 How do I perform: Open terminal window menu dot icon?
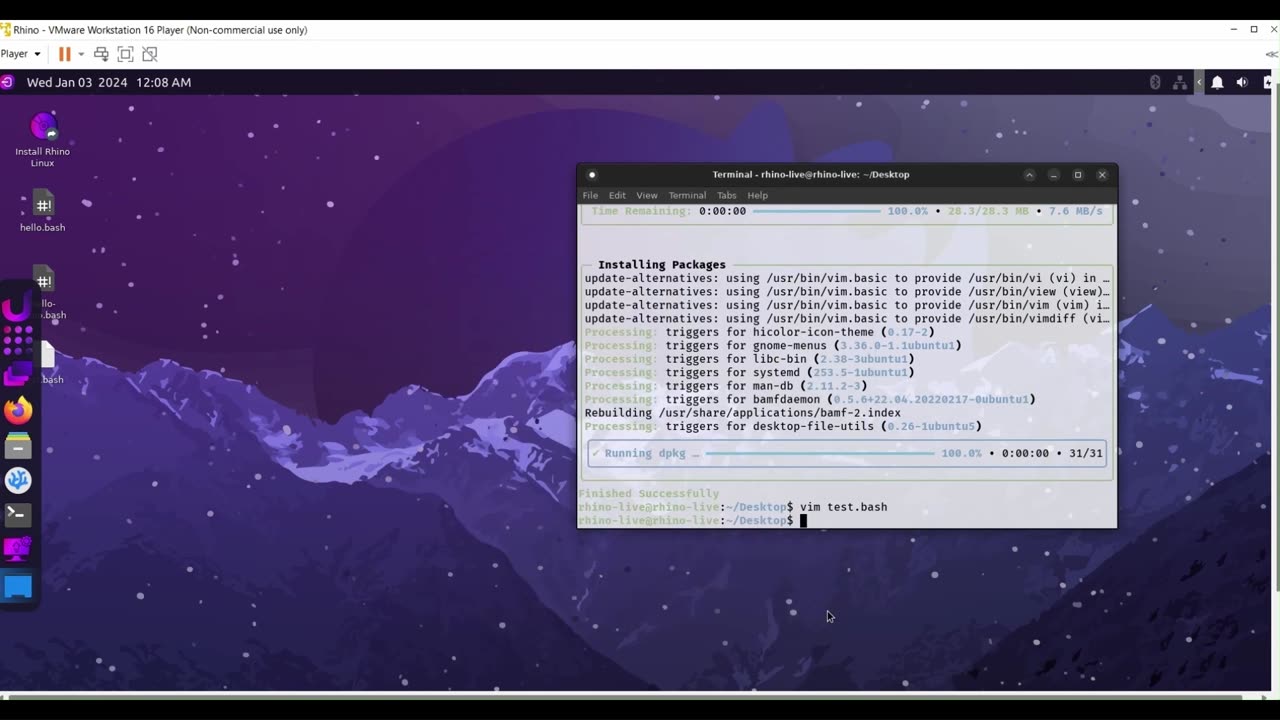click(x=592, y=174)
